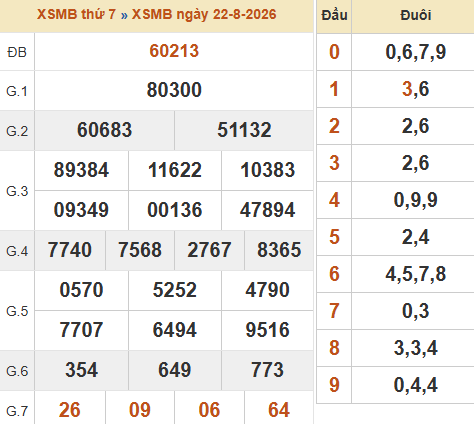Screen dimensions: 474x424
Task: Open the XSMB thứ 7 link
Action: [76, 15]
